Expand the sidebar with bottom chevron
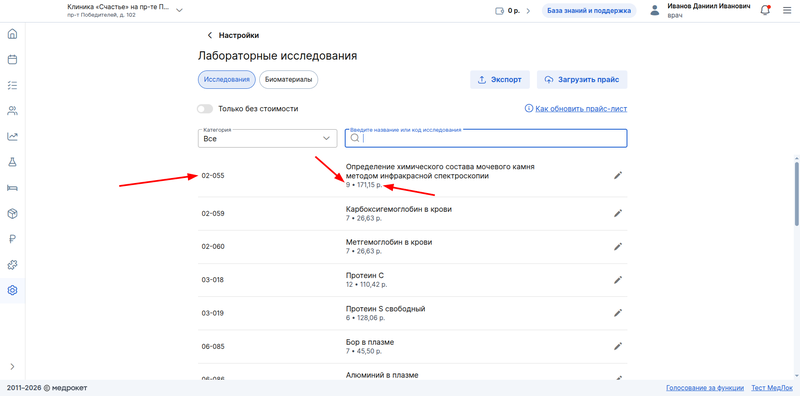Image resolution: width=800 pixels, height=396 pixels. [12, 366]
